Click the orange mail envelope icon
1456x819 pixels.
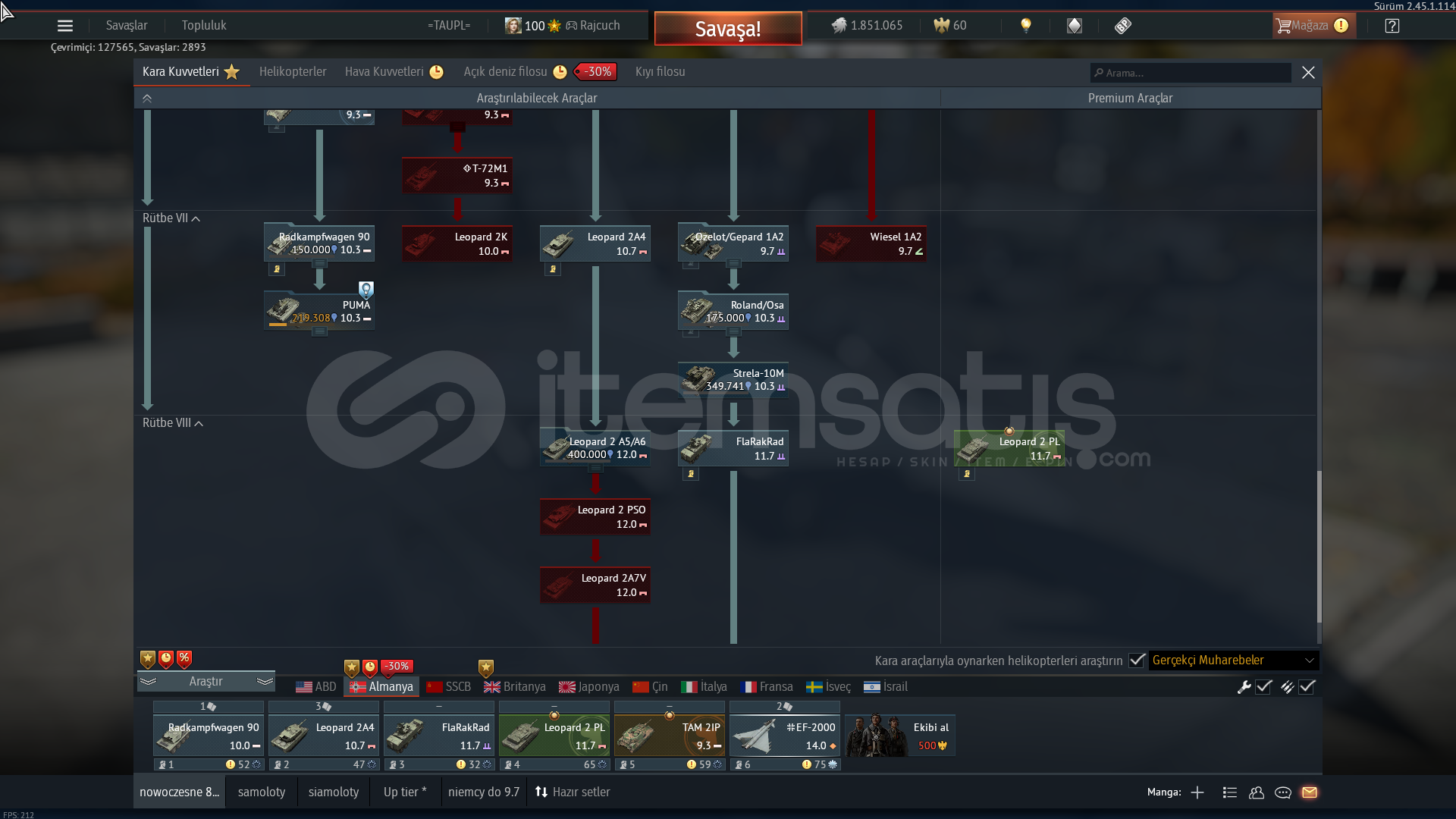pos(1310,792)
